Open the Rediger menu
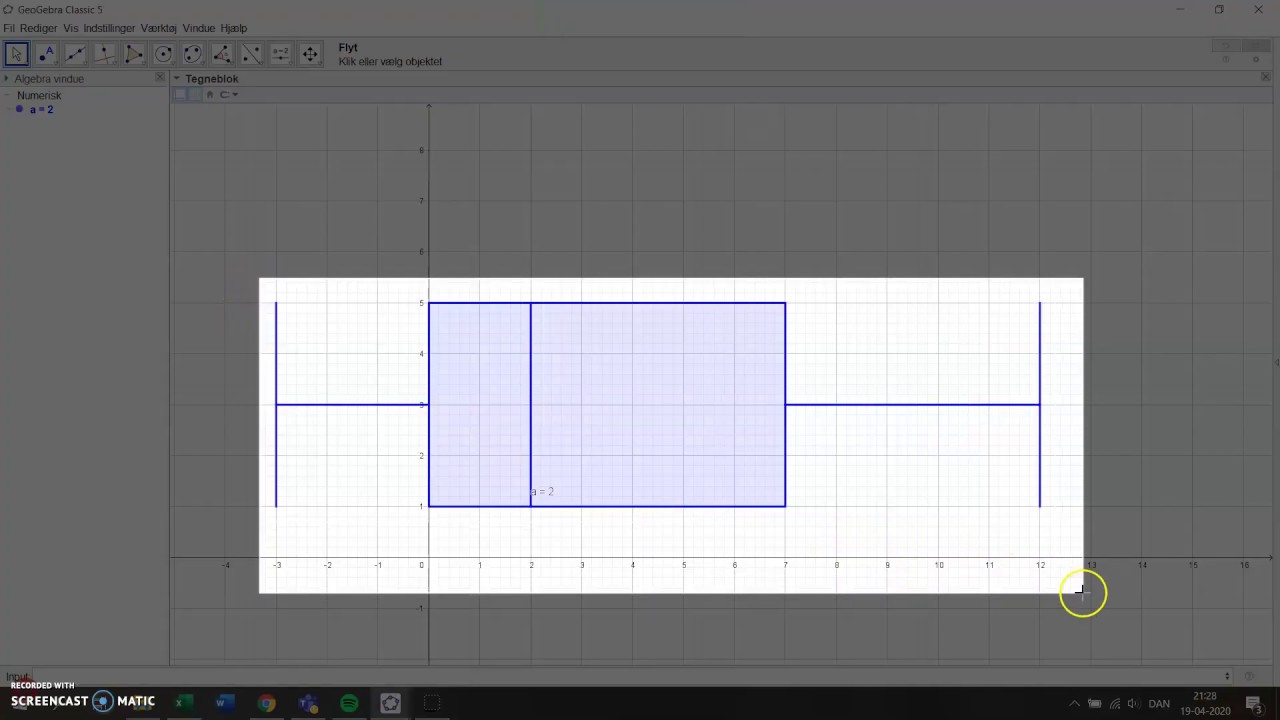This screenshot has height=720, width=1280. click(x=39, y=28)
